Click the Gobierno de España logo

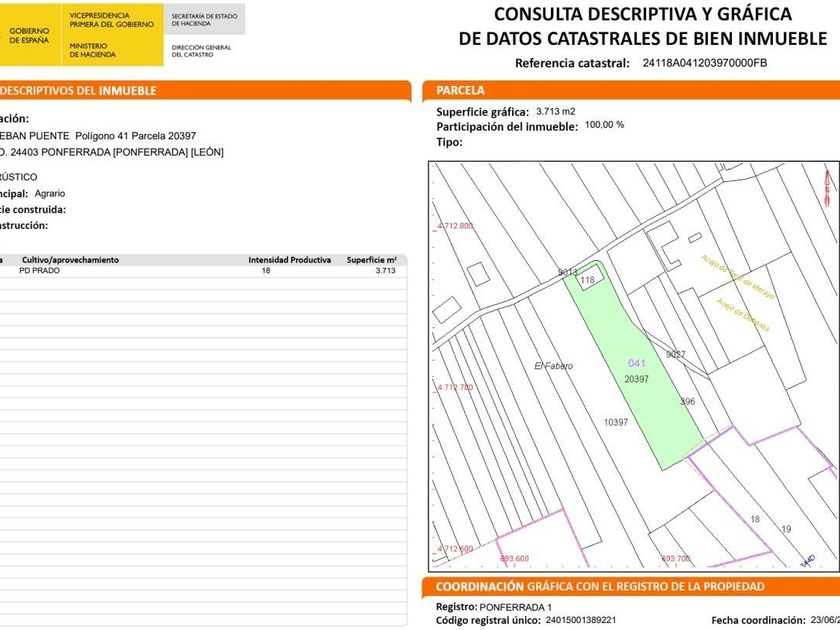[30, 35]
